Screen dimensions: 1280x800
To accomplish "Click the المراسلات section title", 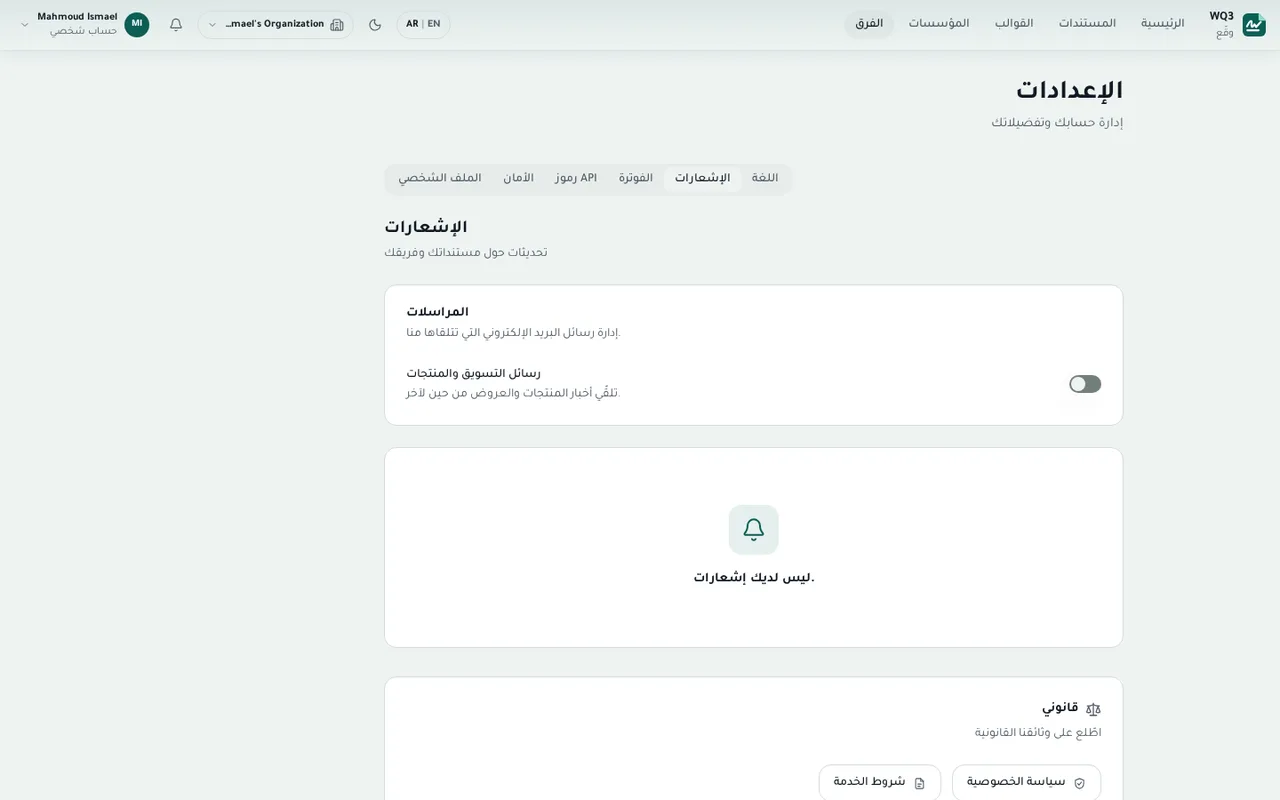I will point(437,313).
